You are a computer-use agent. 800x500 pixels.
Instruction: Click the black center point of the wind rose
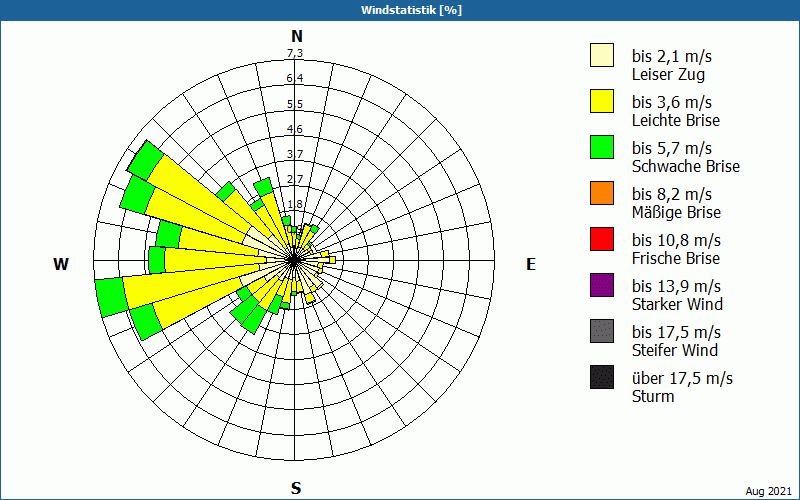click(x=294, y=261)
